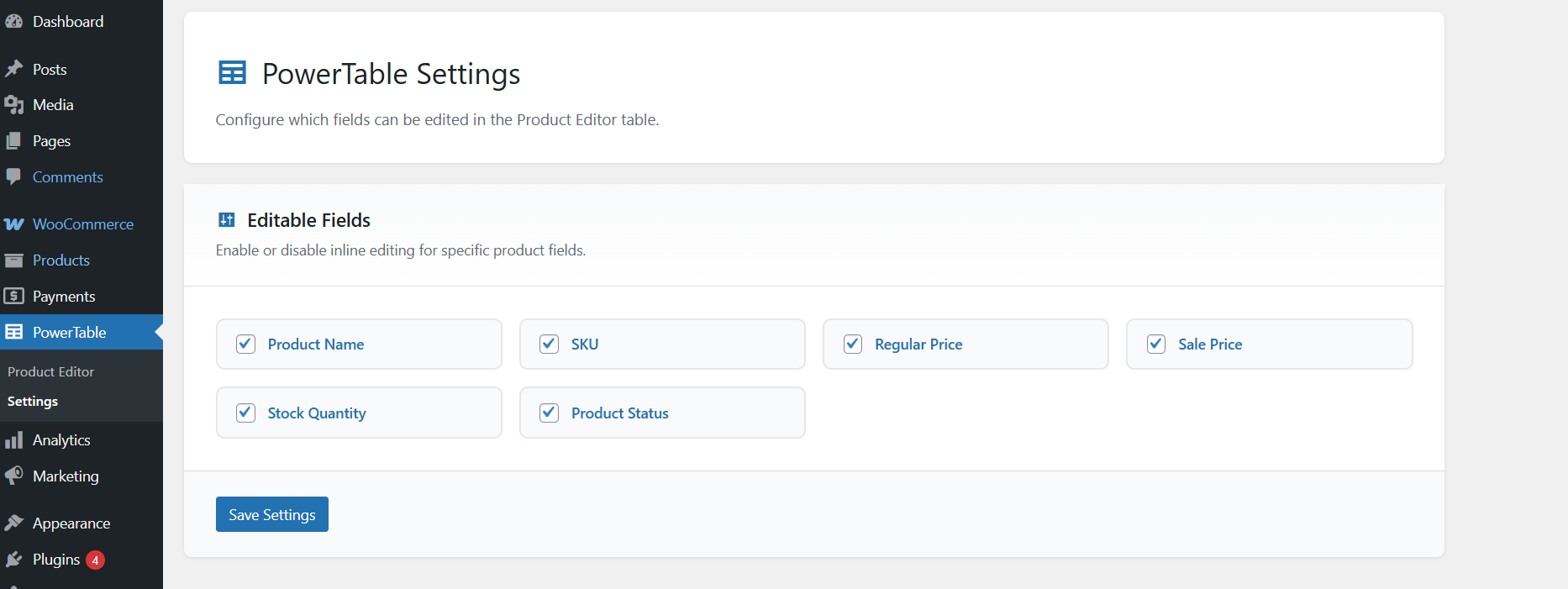Select the Settings submenu entry
Image resolution: width=1568 pixels, height=589 pixels.
(32, 401)
